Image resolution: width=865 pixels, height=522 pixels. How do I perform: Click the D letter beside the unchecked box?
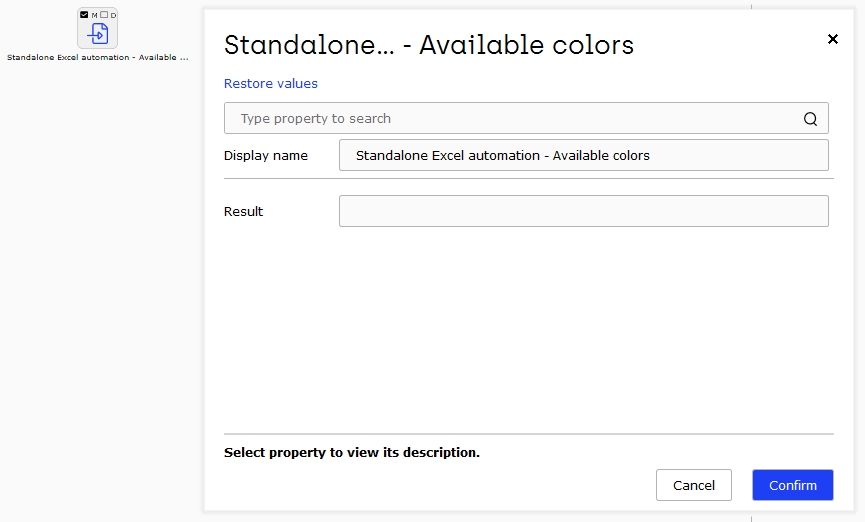pos(113,15)
